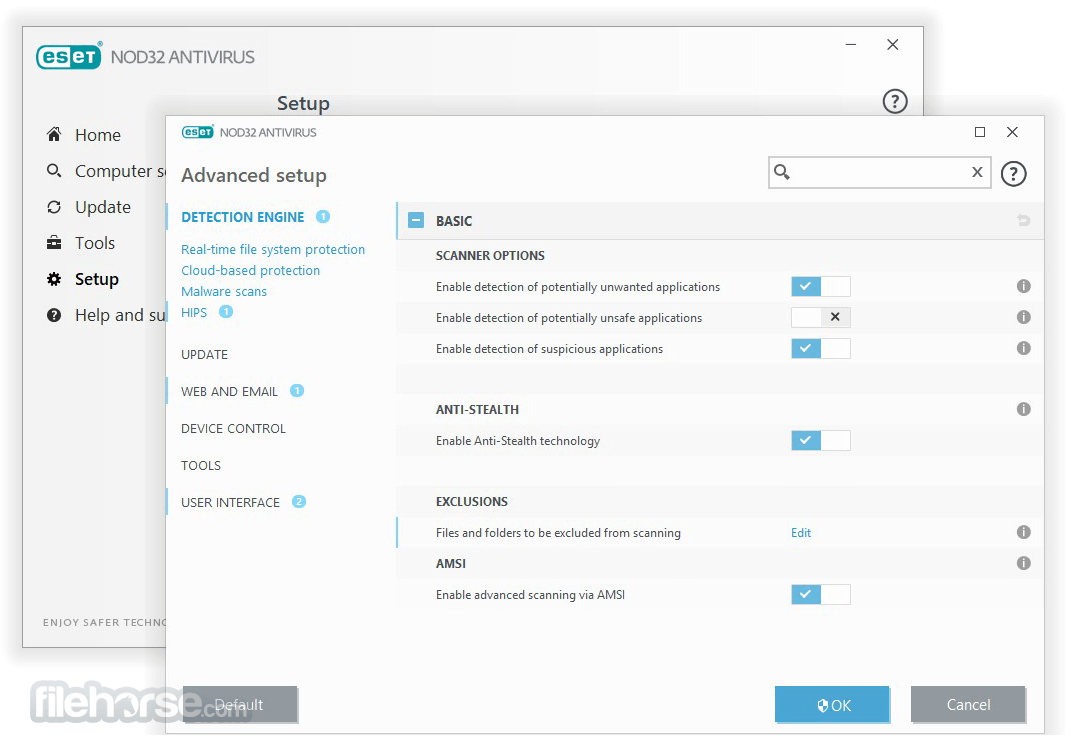Viewport: 1075px width, 753px height.
Task: Click the USER INTERFACE notification badge
Action: coord(299,502)
